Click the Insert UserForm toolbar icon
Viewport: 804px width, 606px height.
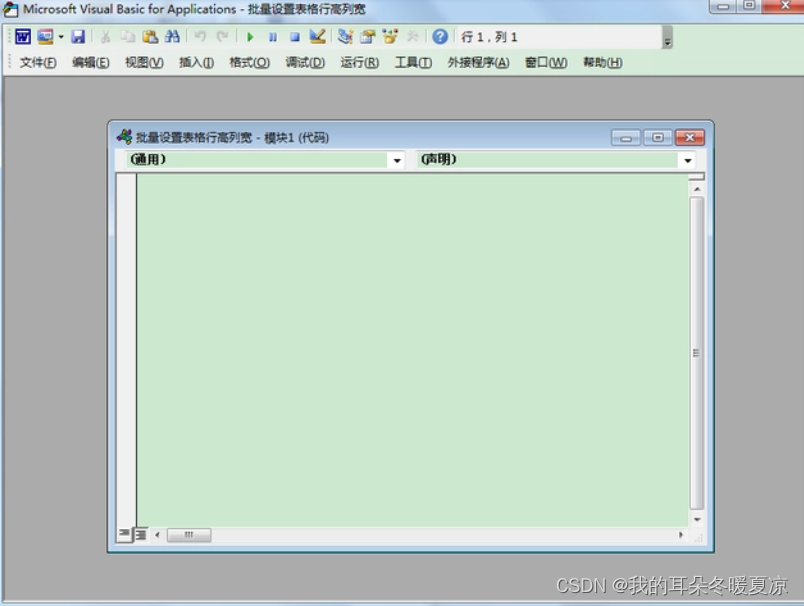(46, 37)
